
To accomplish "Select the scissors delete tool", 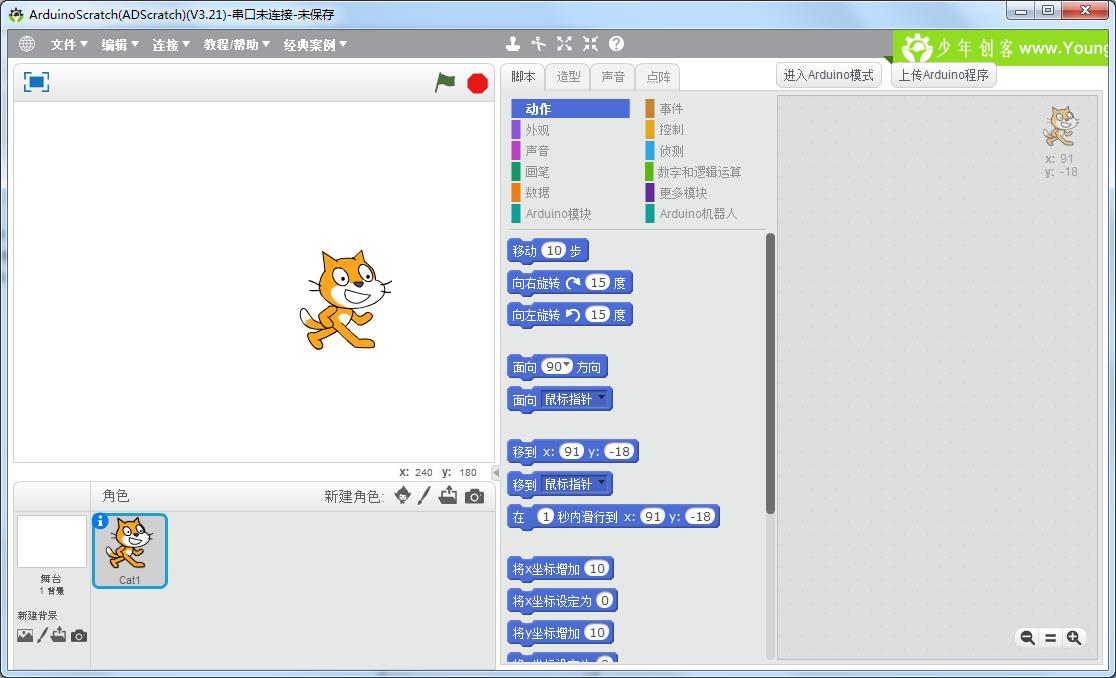I will click(538, 44).
